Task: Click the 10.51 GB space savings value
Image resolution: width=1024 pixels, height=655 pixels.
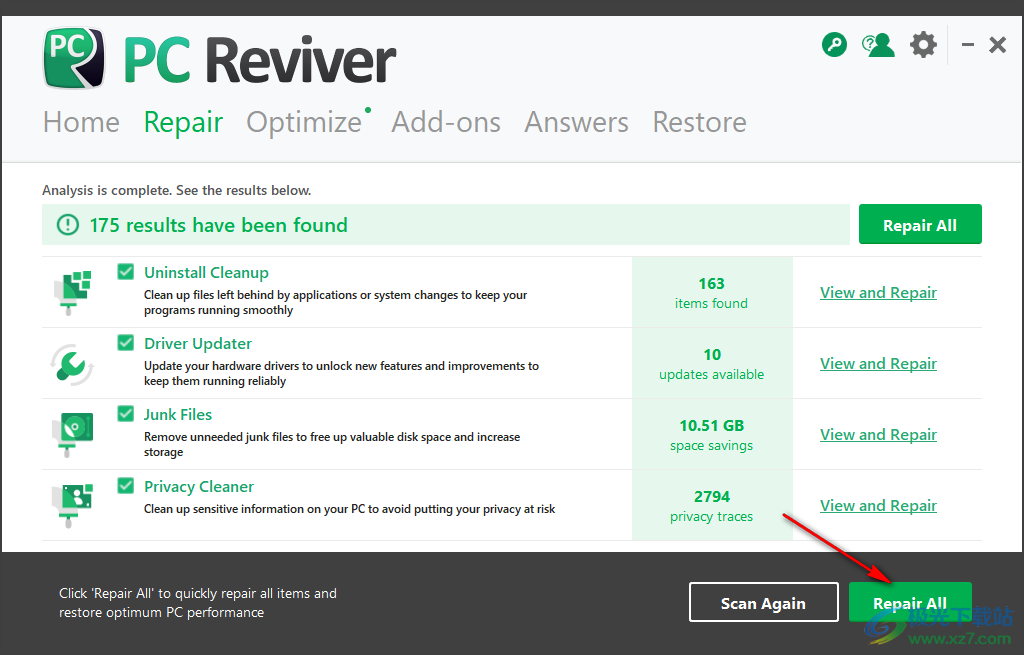Action: 711,435
